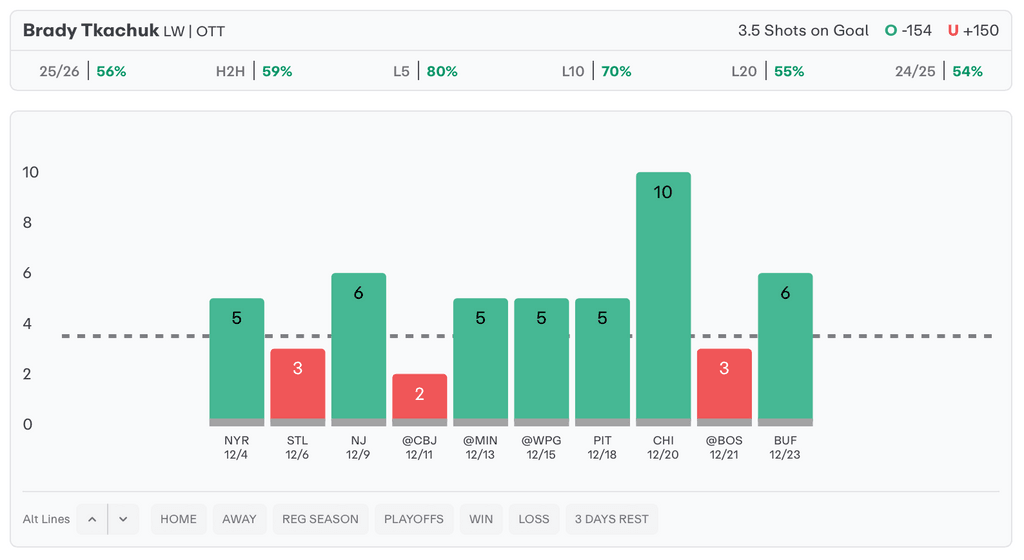The height and width of the screenshot is (560, 1024).
Task: Toggle the AWAY filter
Action: pyautogui.click(x=239, y=519)
